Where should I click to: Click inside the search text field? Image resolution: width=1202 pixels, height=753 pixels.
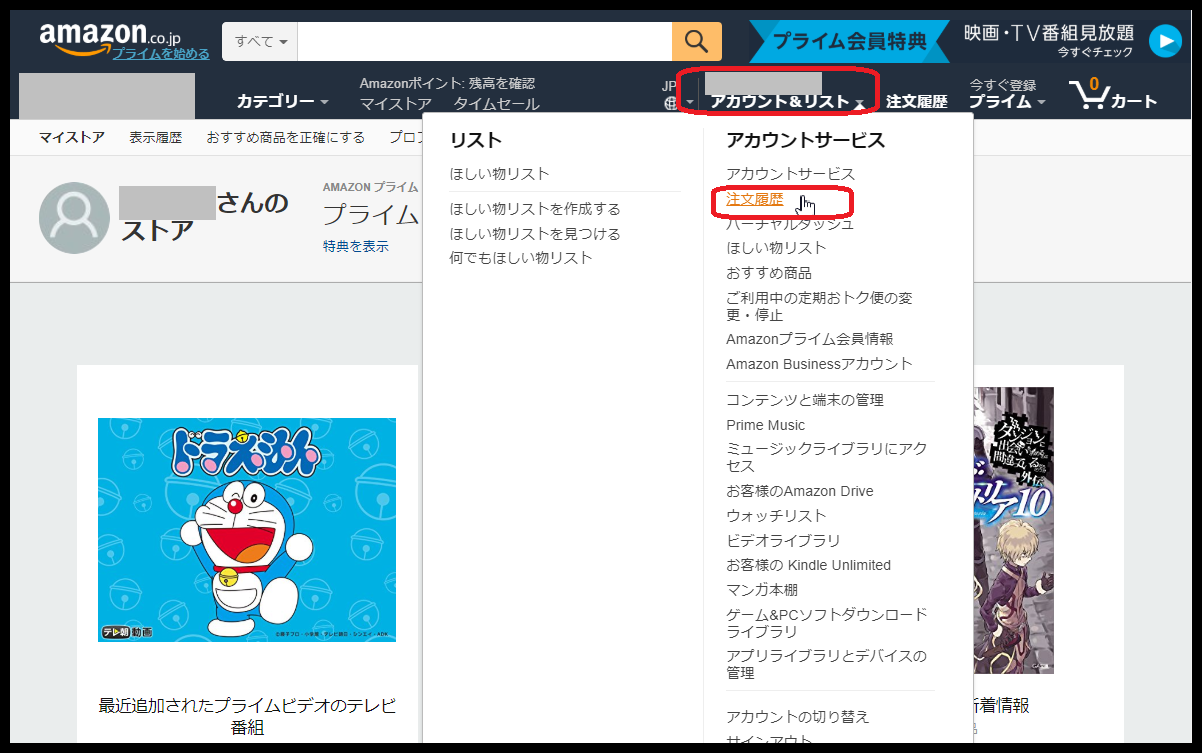tap(484, 41)
